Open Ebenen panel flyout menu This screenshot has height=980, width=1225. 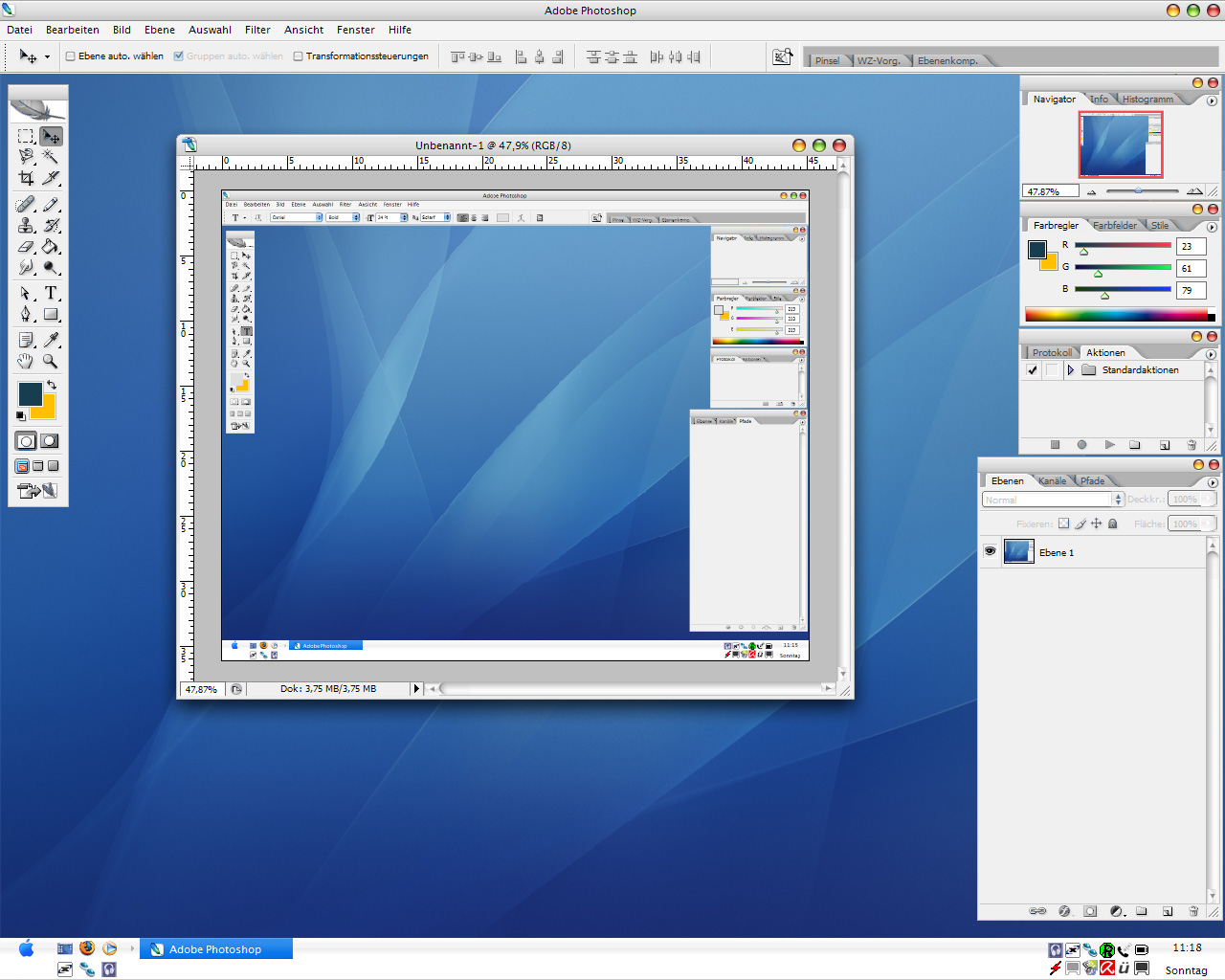pos(1213,482)
